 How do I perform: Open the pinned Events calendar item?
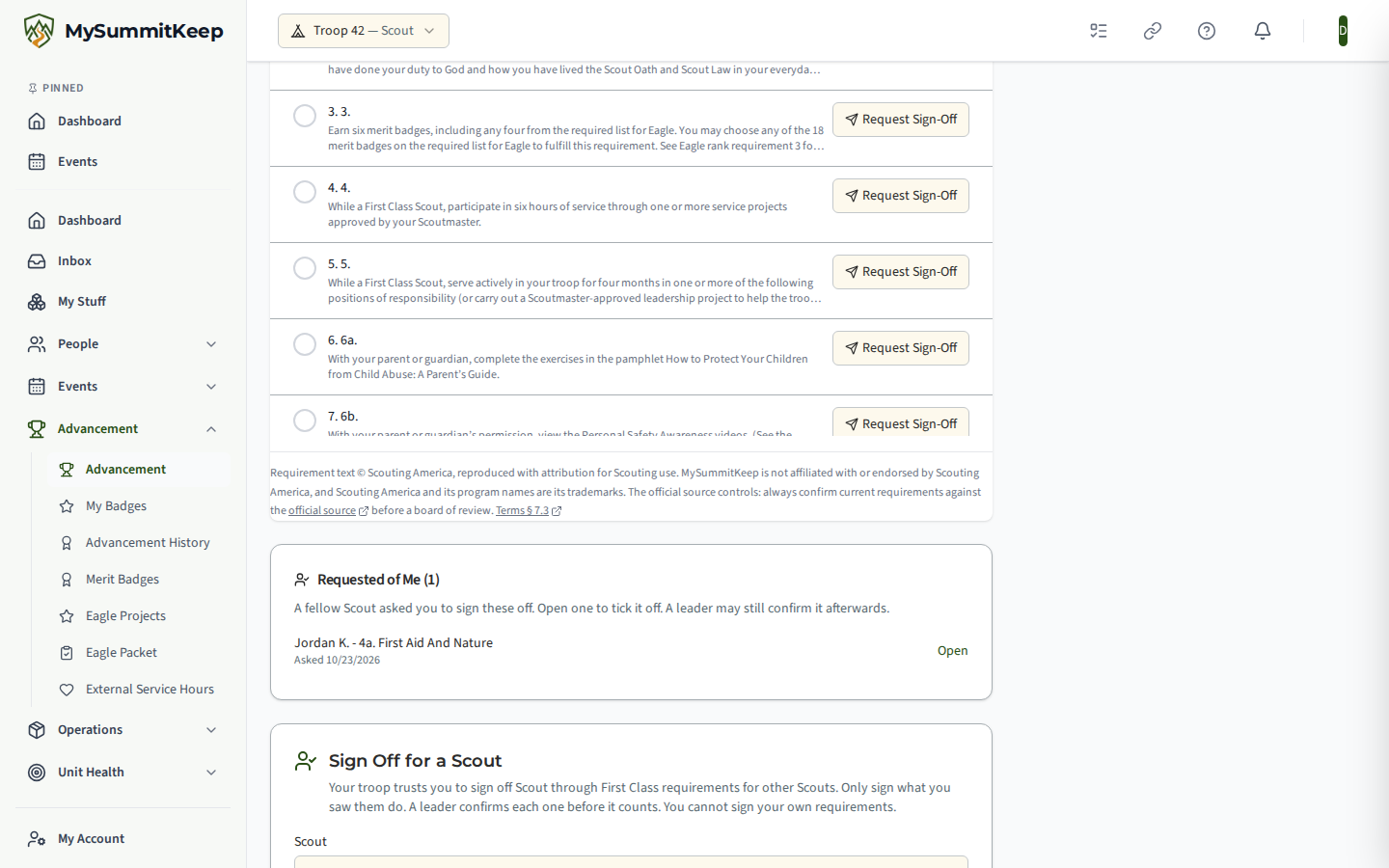coord(123,161)
